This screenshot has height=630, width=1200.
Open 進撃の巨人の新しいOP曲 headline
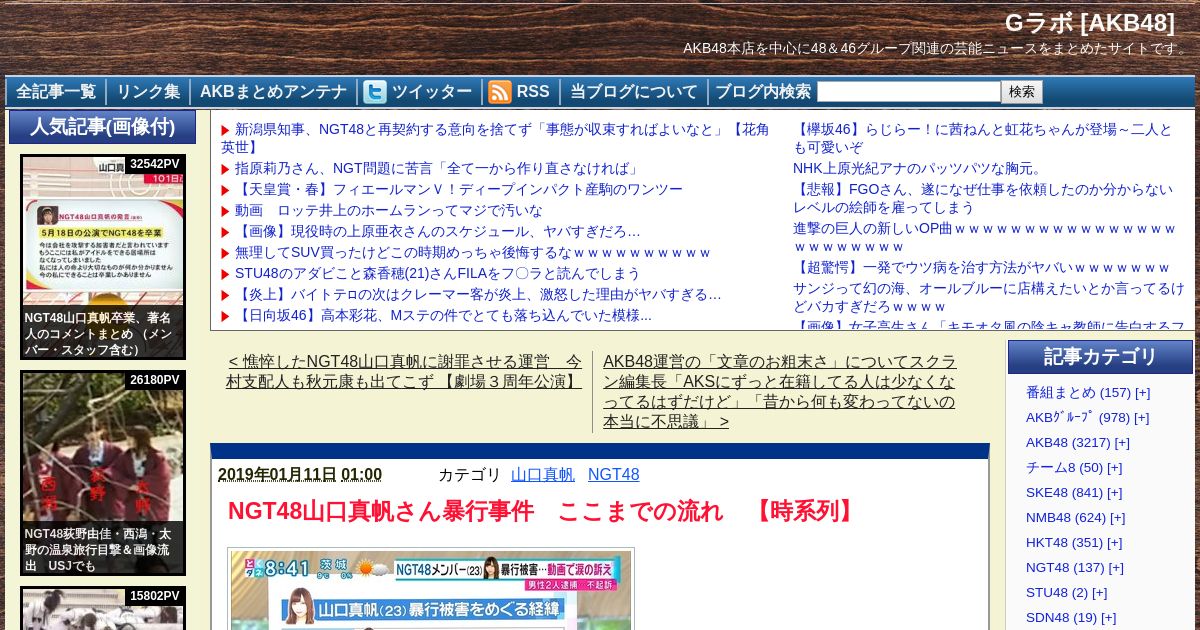point(985,237)
